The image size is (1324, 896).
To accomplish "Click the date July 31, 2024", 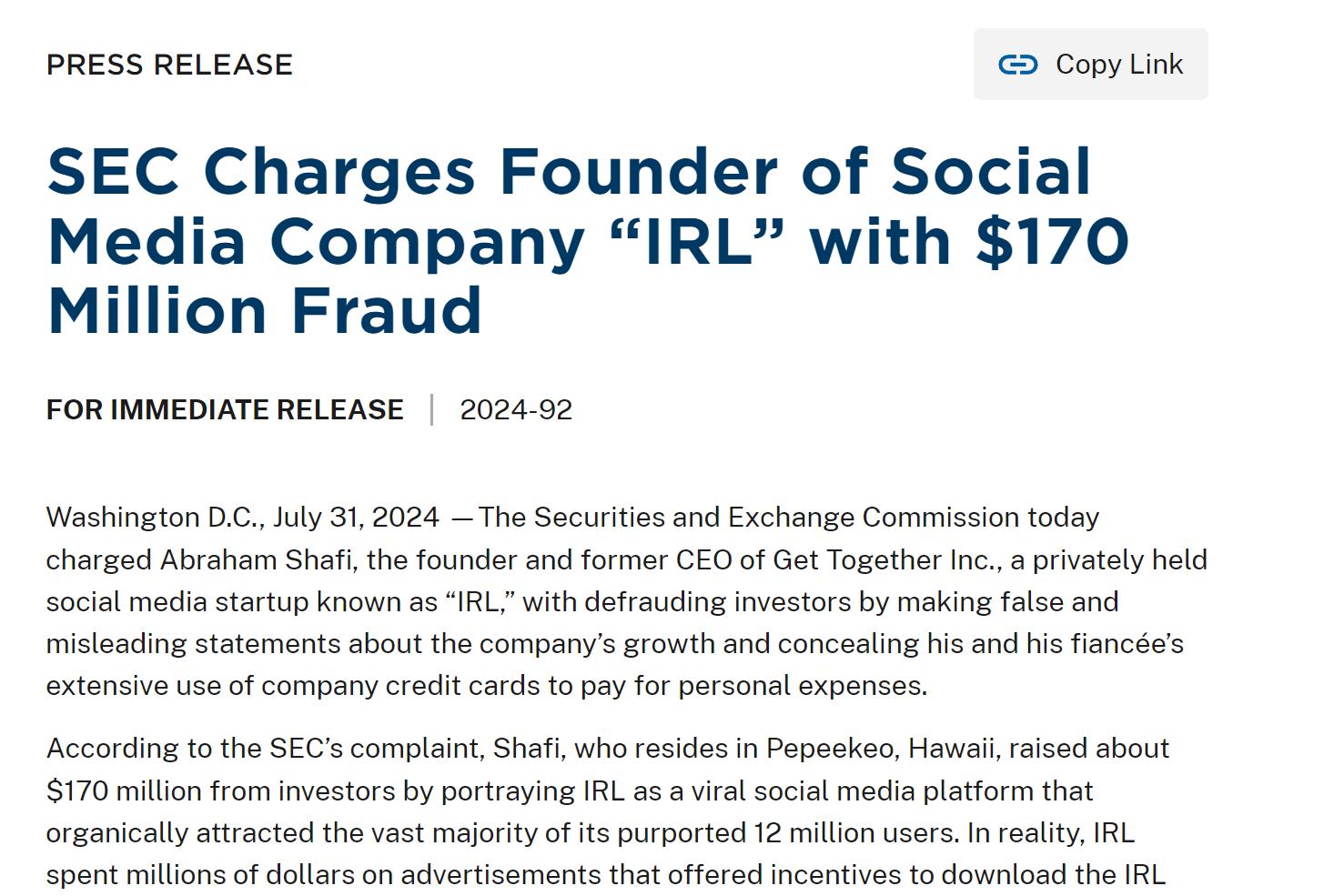I will point(356,518).
